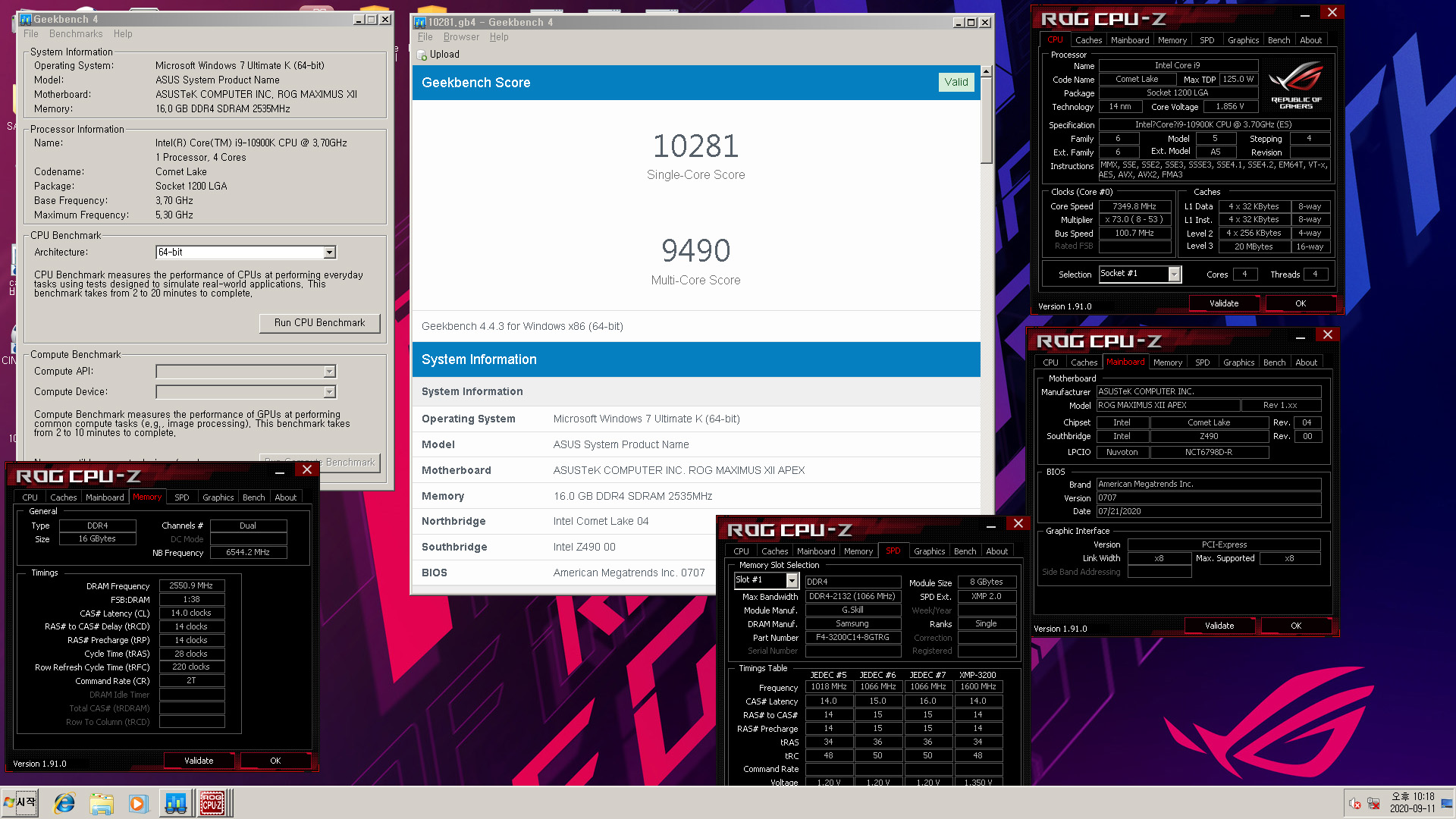Screen dimensions: 1456x819
Task: Click the Geekbench 4 title bar app icon
Action: click(x=26, y=20)
